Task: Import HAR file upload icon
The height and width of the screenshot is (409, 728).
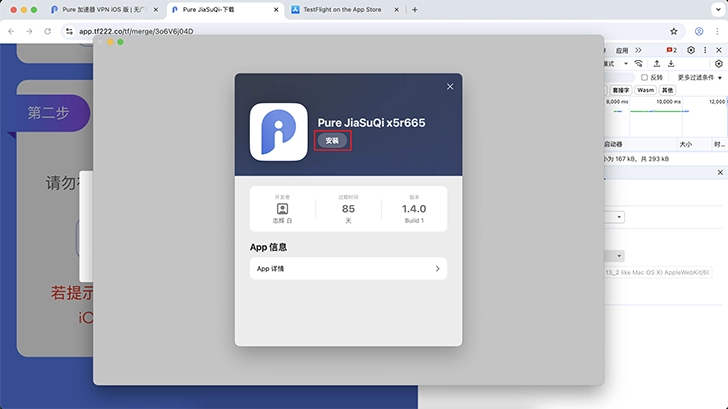Action: pos(656,64)
